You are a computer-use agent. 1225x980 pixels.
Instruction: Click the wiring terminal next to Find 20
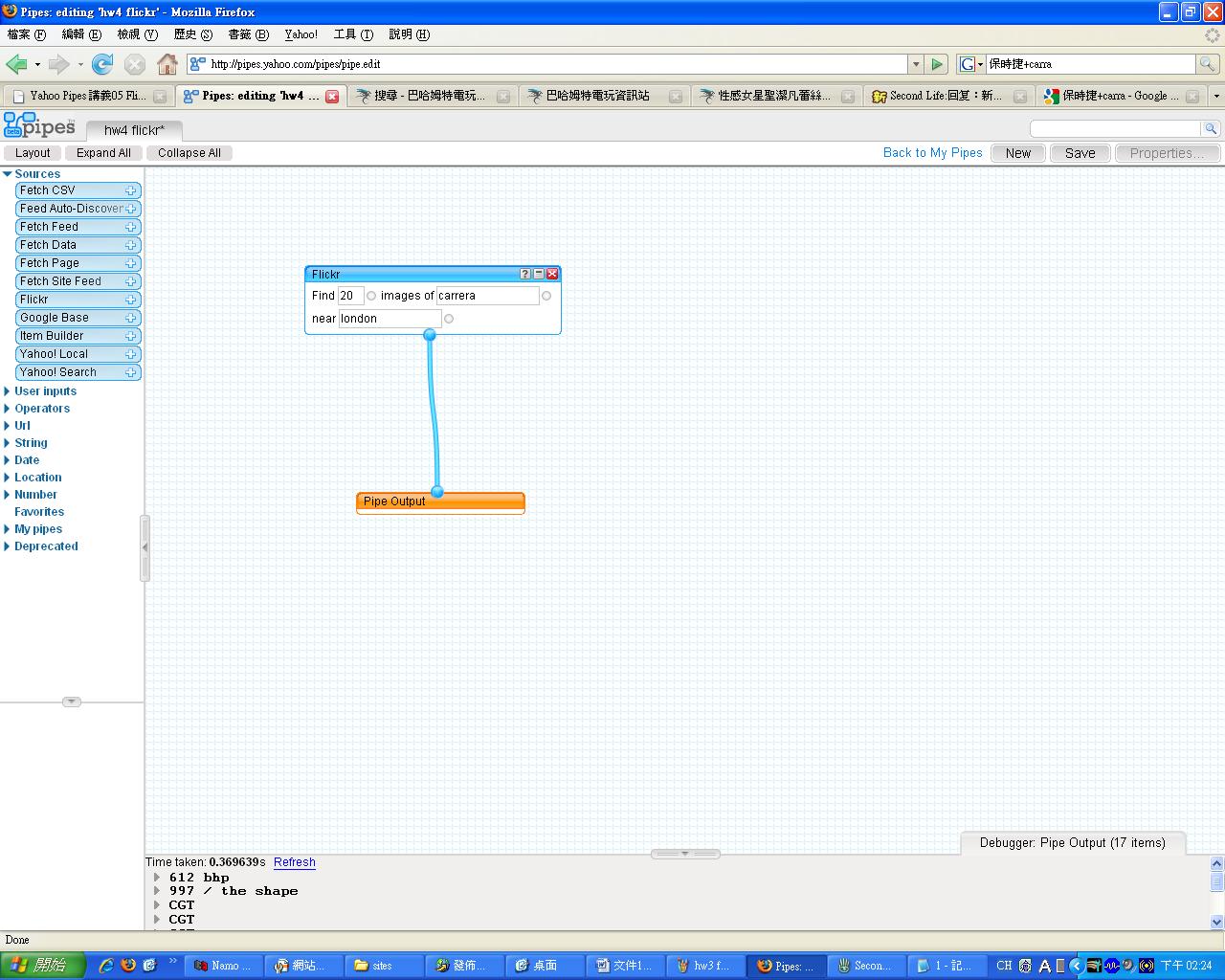tap(371, 296)
